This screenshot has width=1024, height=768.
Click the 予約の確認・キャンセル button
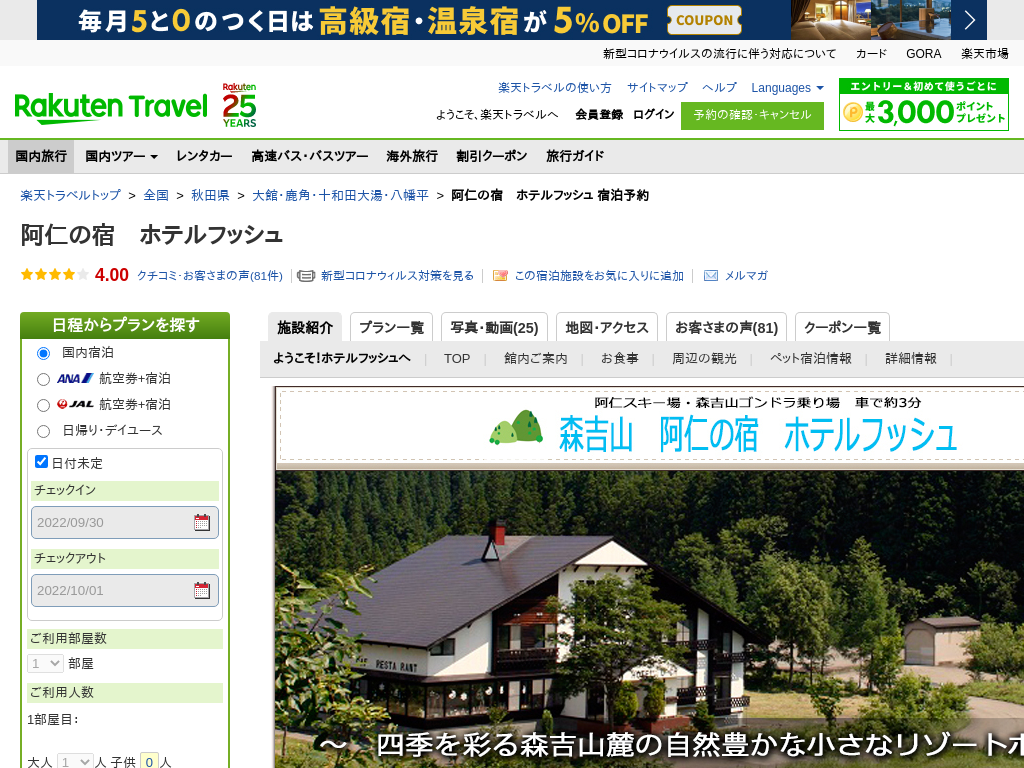coord(752,116)
